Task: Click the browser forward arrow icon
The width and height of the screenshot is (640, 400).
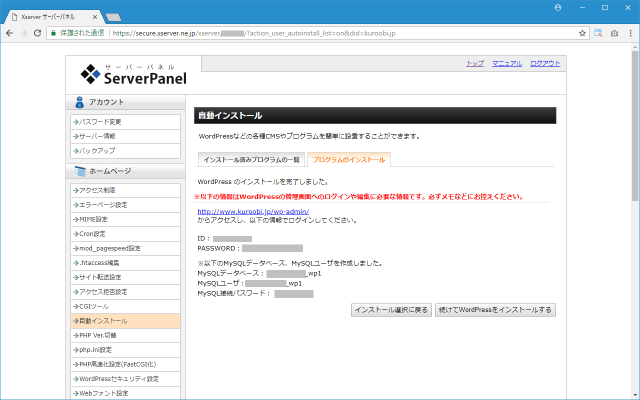Action: click(25, 32)
